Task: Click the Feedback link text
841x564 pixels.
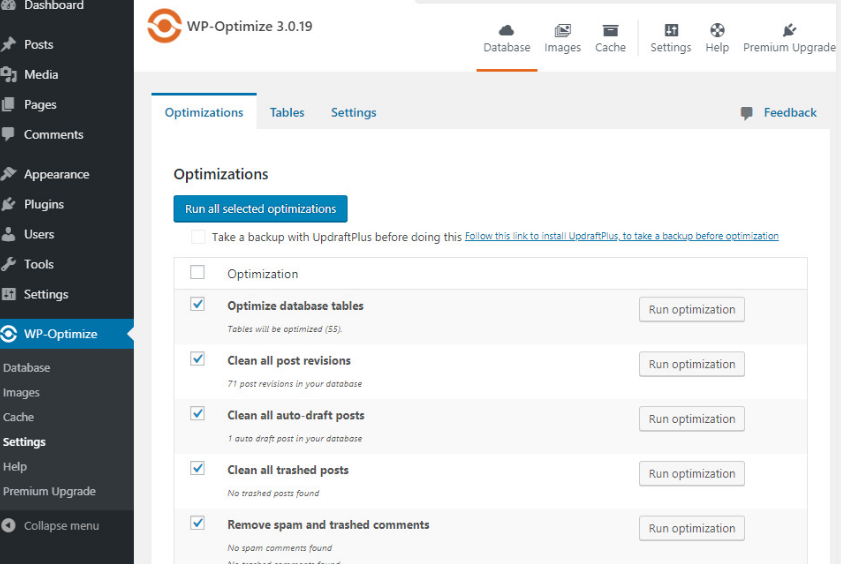Action: coord(790,113)
